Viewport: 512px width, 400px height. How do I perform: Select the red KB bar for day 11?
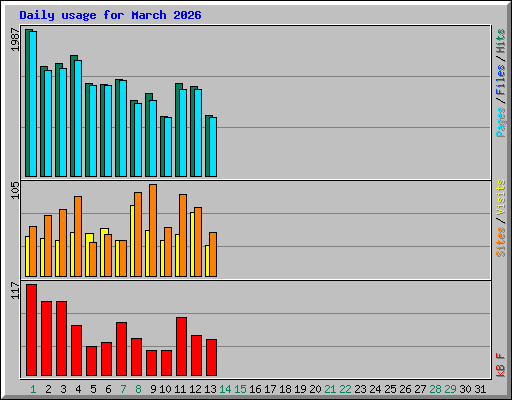tap(182, 347)
